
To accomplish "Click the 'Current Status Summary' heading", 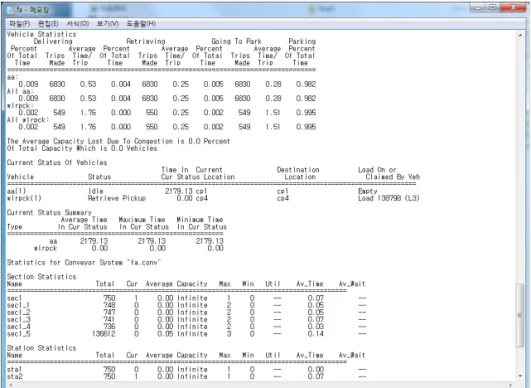I will [49, 212].
